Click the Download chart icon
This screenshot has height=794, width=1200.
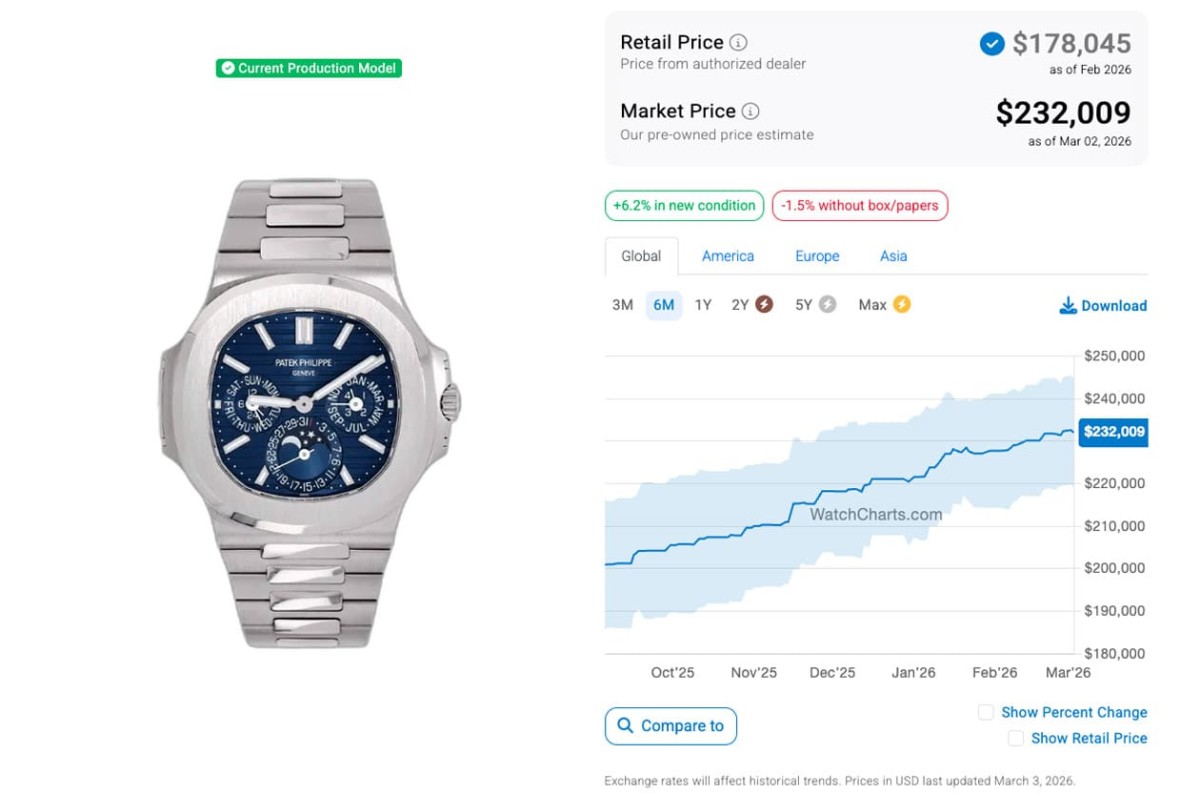(x=1068, y=305)
